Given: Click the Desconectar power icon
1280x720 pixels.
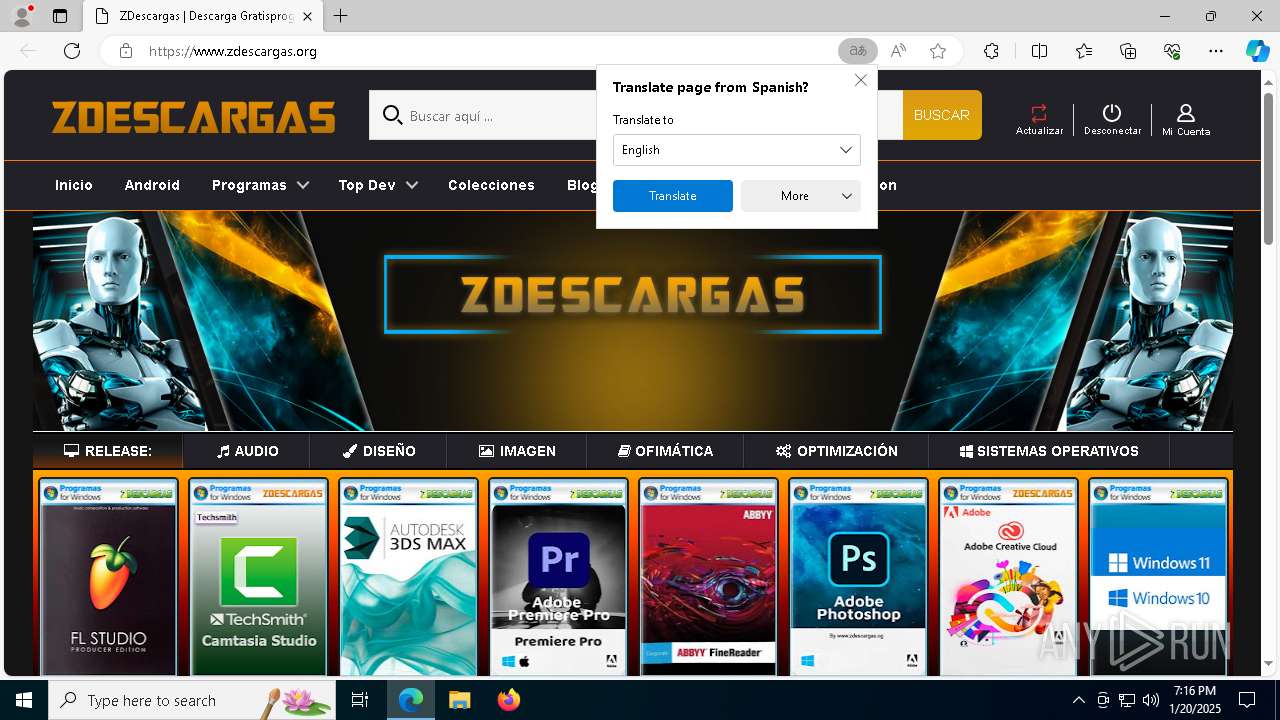Looking at the screenshot, I should 1112,113.
